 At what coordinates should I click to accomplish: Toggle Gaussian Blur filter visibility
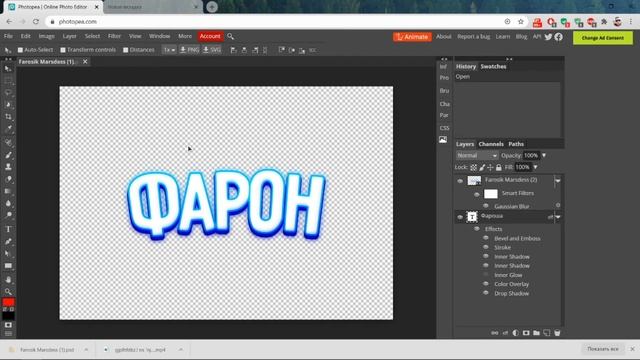486,206
